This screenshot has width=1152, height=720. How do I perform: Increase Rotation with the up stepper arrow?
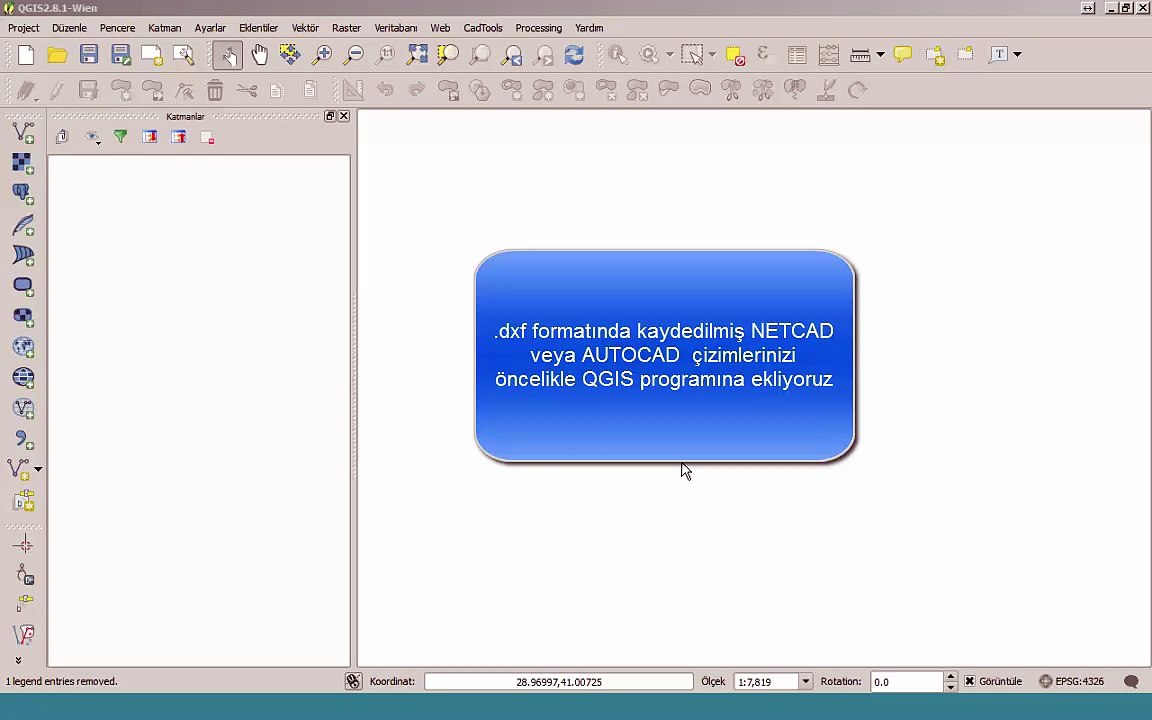coord(951,677)
